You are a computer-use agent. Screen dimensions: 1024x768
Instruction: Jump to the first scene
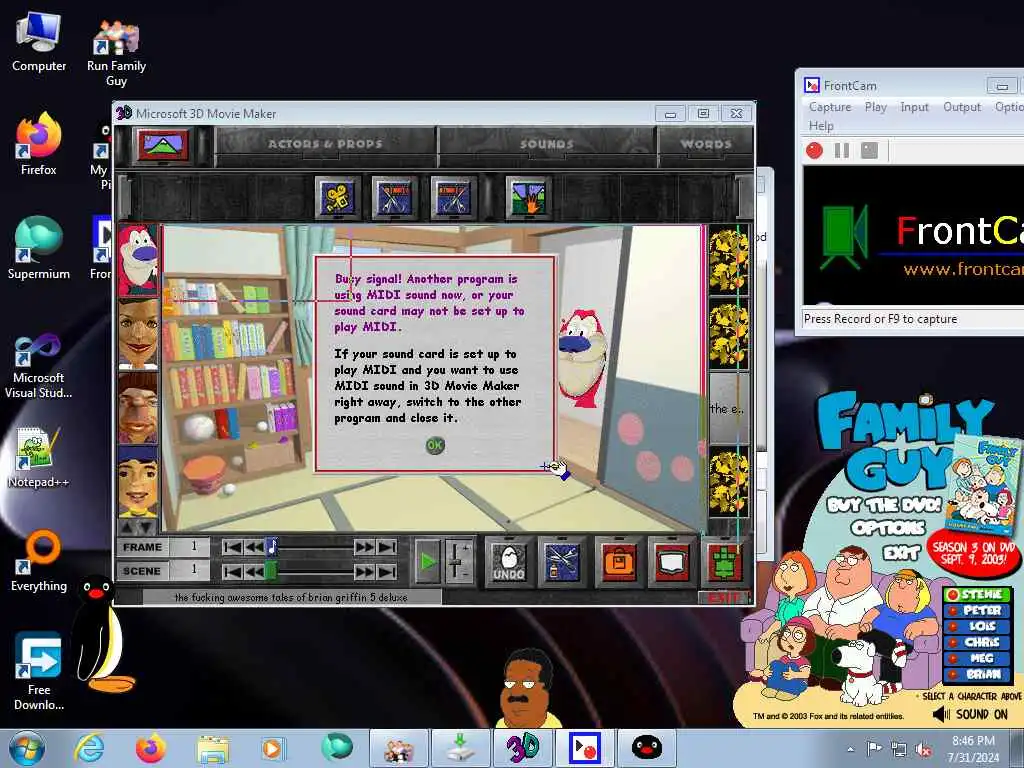[232, 572]
